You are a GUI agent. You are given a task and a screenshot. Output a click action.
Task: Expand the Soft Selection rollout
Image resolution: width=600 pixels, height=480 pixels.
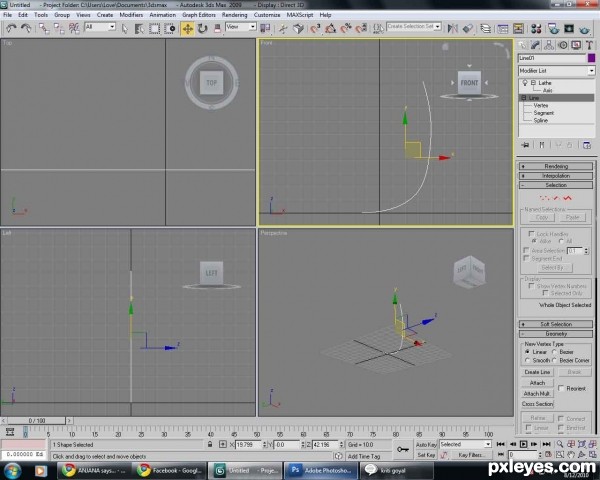click(556, 324)
